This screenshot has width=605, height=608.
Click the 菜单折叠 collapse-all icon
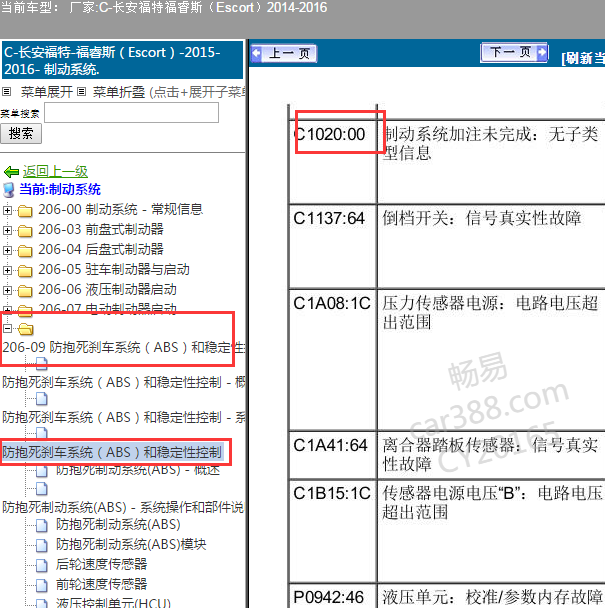coord(81,92)
